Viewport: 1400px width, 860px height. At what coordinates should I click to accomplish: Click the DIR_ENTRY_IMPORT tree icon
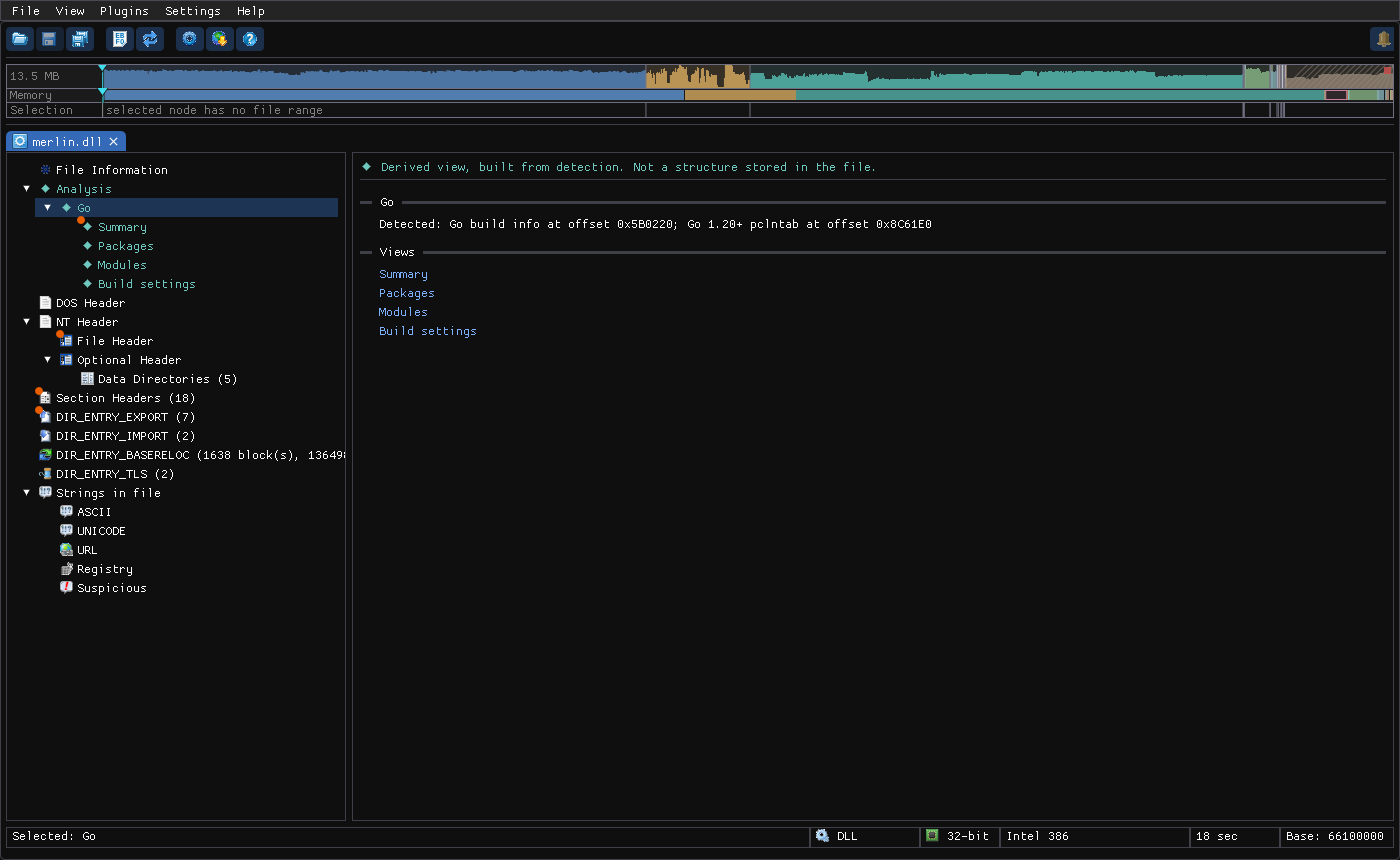(x=45, y=436)
